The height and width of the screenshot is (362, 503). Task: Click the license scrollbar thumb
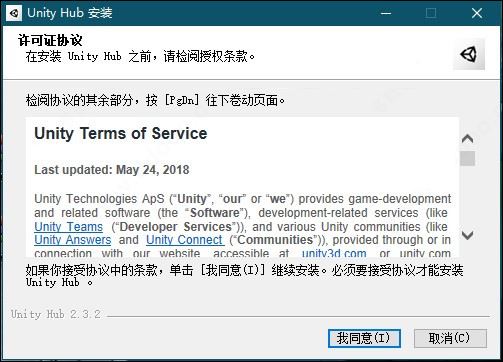(468, 158)
